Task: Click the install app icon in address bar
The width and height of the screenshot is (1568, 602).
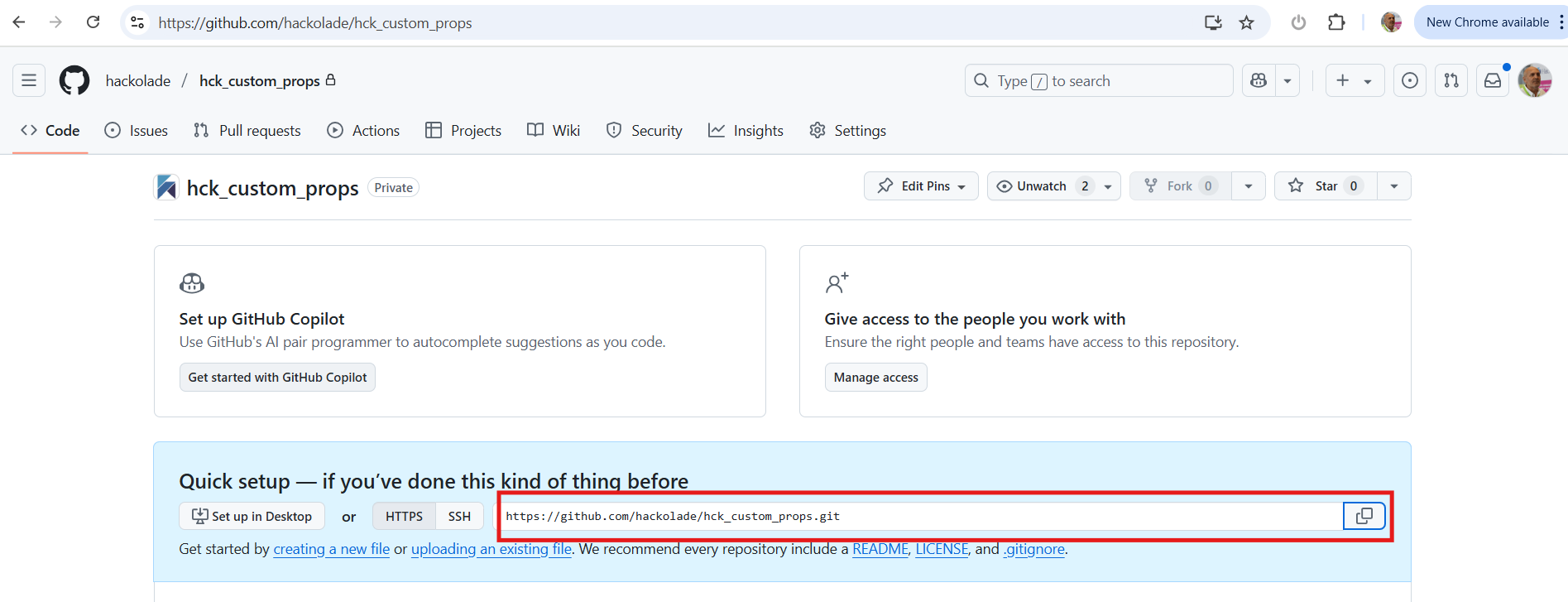Action: tap(1213, 22)
